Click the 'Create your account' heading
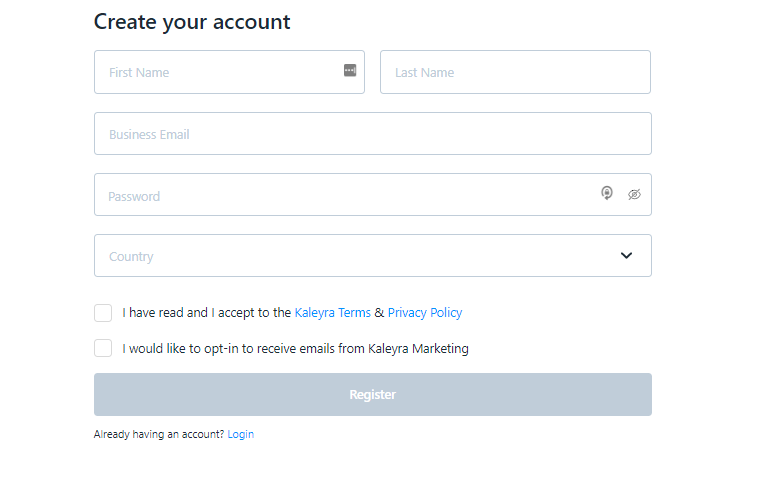 [x=192, y=22]
